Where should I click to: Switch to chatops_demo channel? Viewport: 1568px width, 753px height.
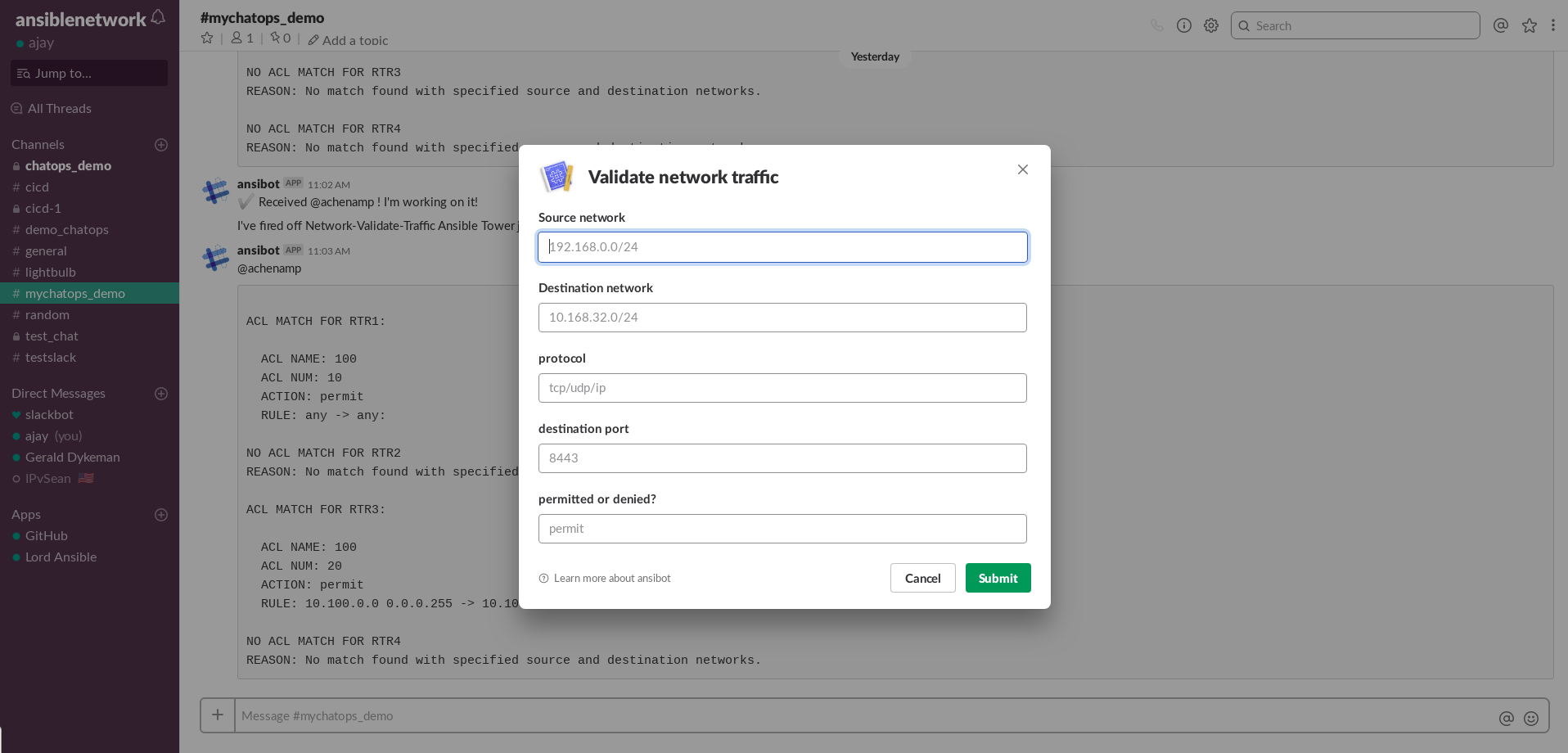68,166
